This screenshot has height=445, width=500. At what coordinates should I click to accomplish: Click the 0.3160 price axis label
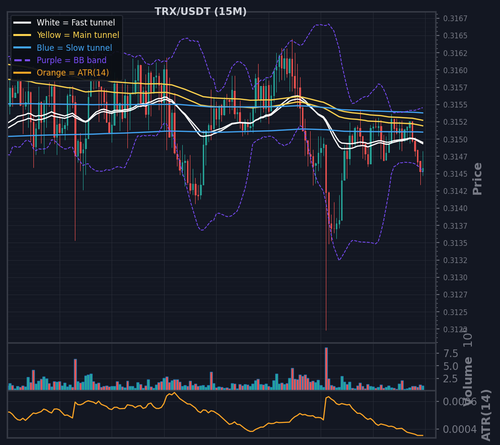point(455,70)
